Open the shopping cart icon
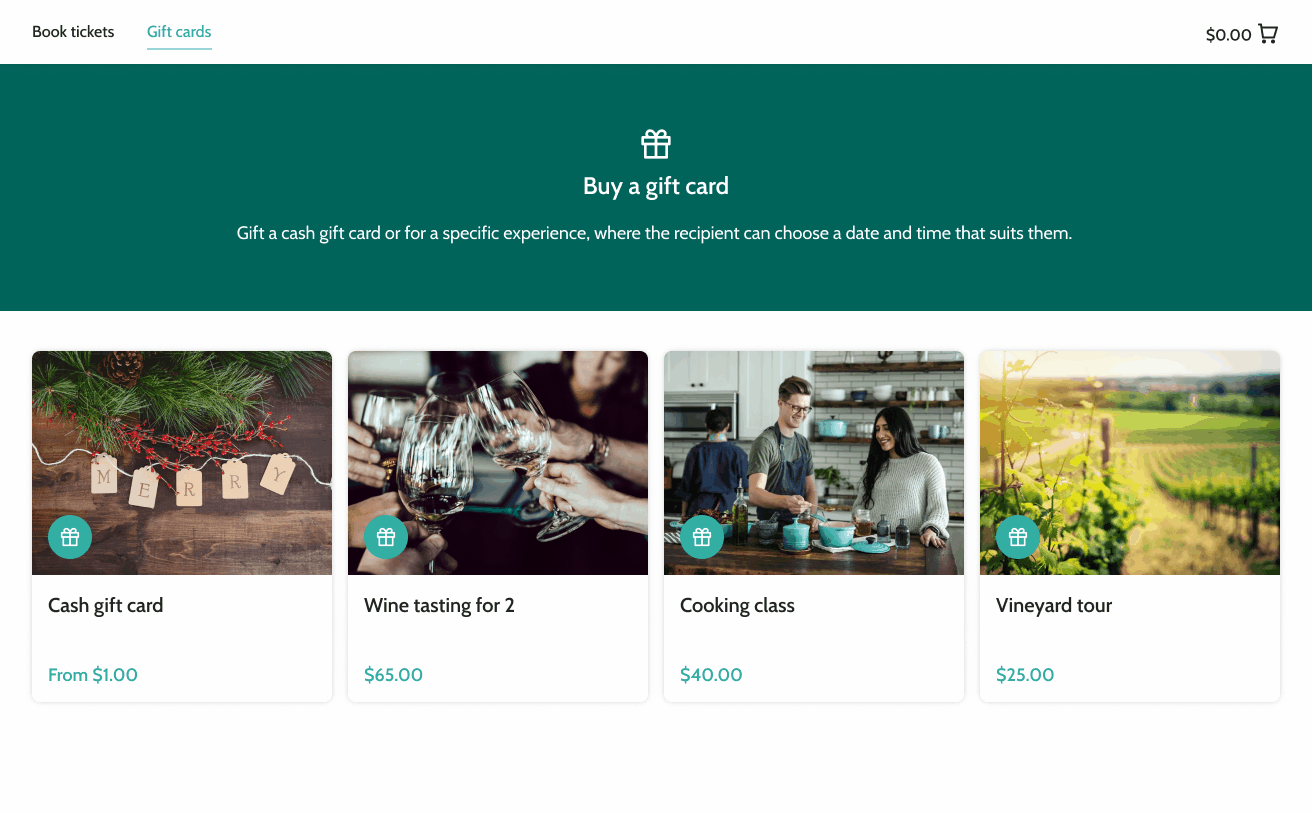The height and width of the screenshot is (814, 1312). (x=1268, y=34)
